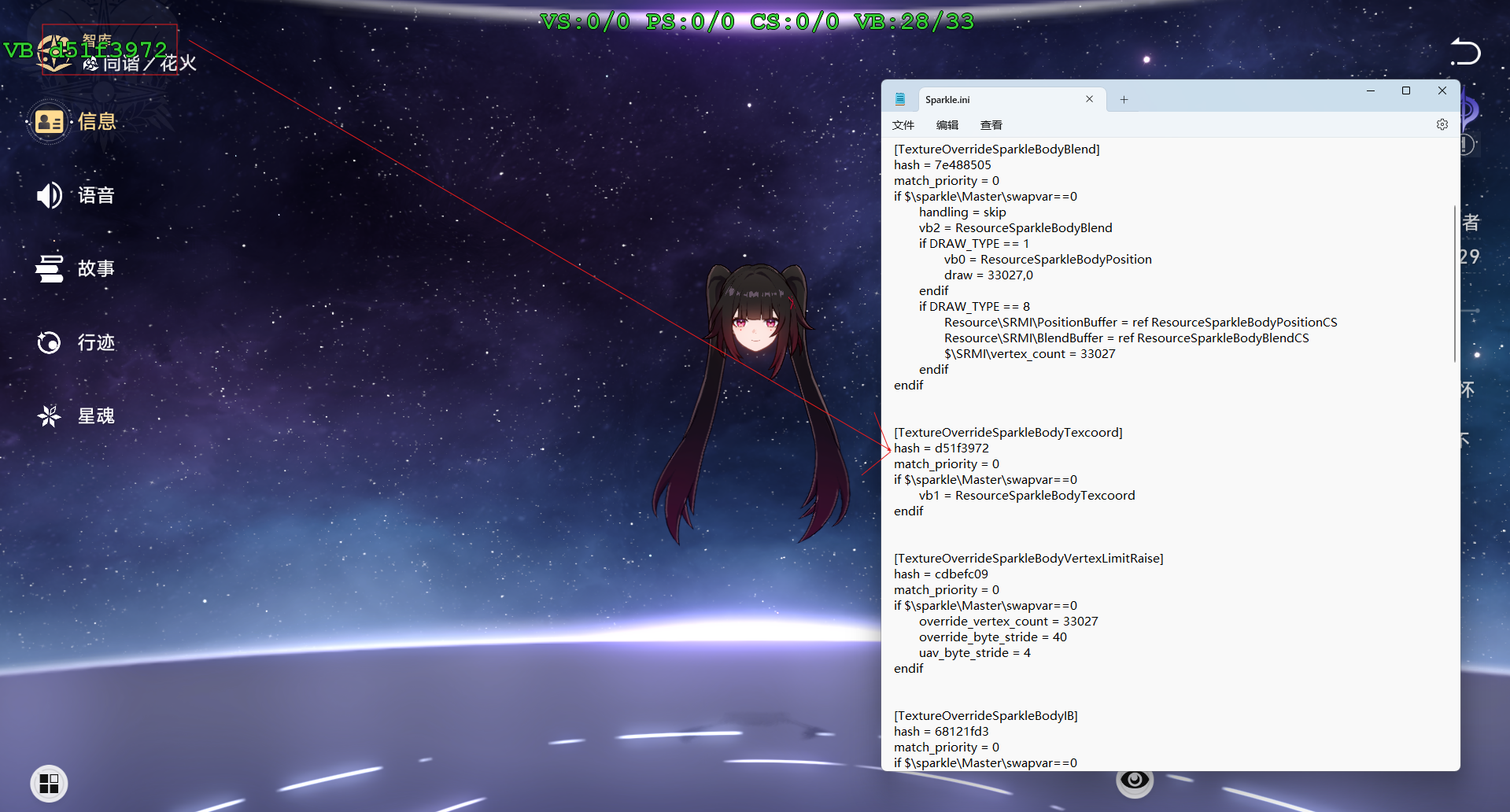
Task: Click the '[TextureOverrideSparkleBodyTexcoord]' header line
Action: click(x=1008, y=433)
